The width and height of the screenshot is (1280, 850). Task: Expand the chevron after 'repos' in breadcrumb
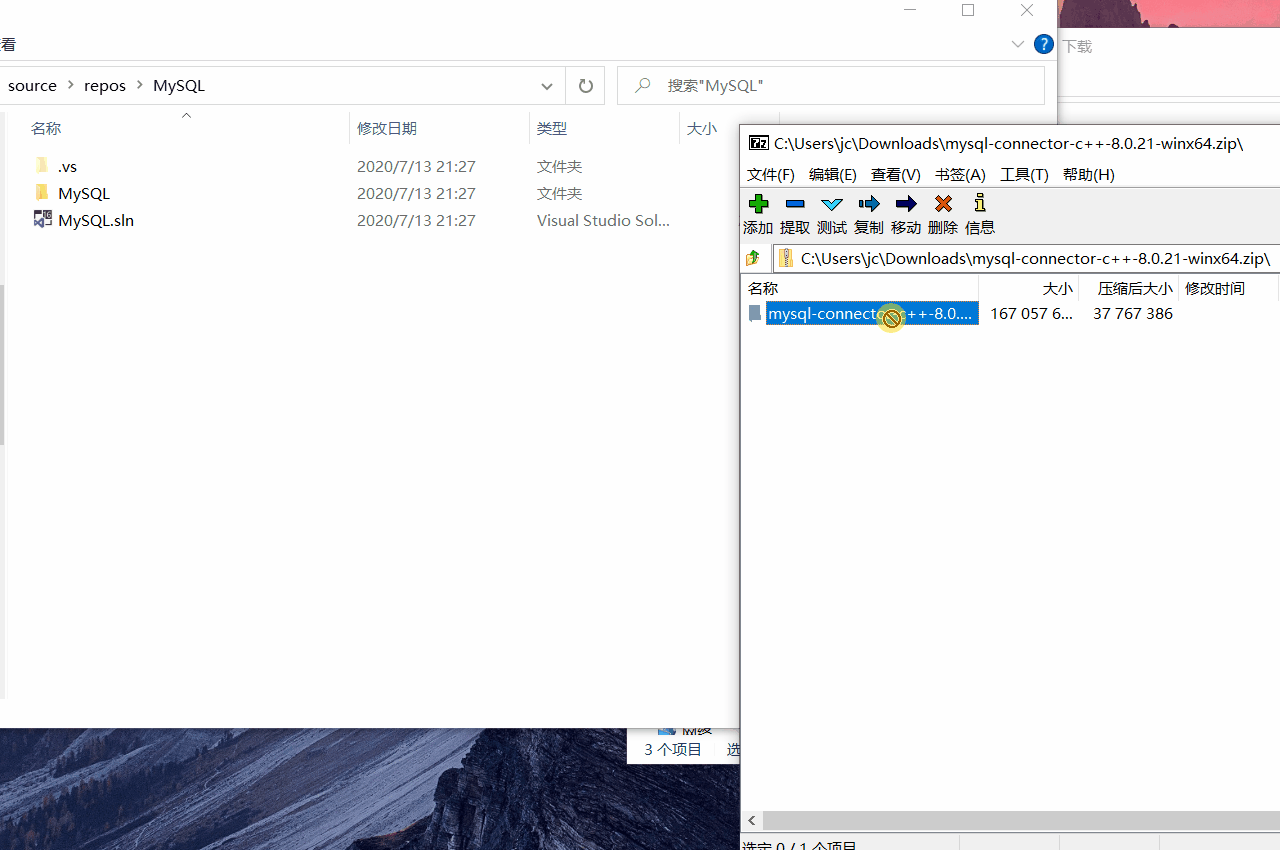click(x=139, y=86)
